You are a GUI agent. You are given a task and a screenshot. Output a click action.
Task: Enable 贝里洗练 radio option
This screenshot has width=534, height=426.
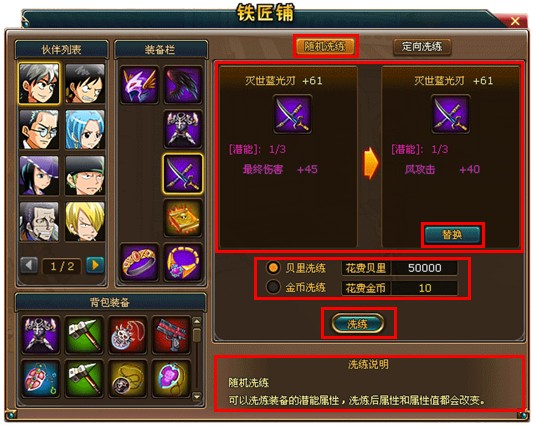[273, 268]
